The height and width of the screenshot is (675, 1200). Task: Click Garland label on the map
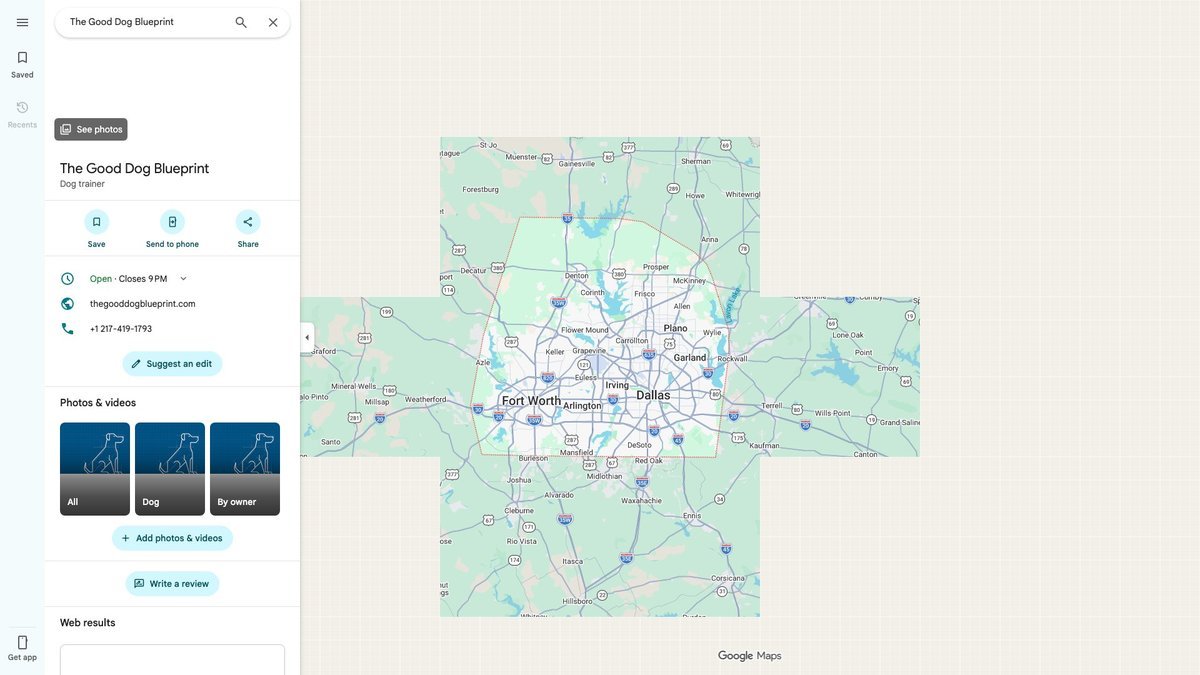tap(690, 357)
